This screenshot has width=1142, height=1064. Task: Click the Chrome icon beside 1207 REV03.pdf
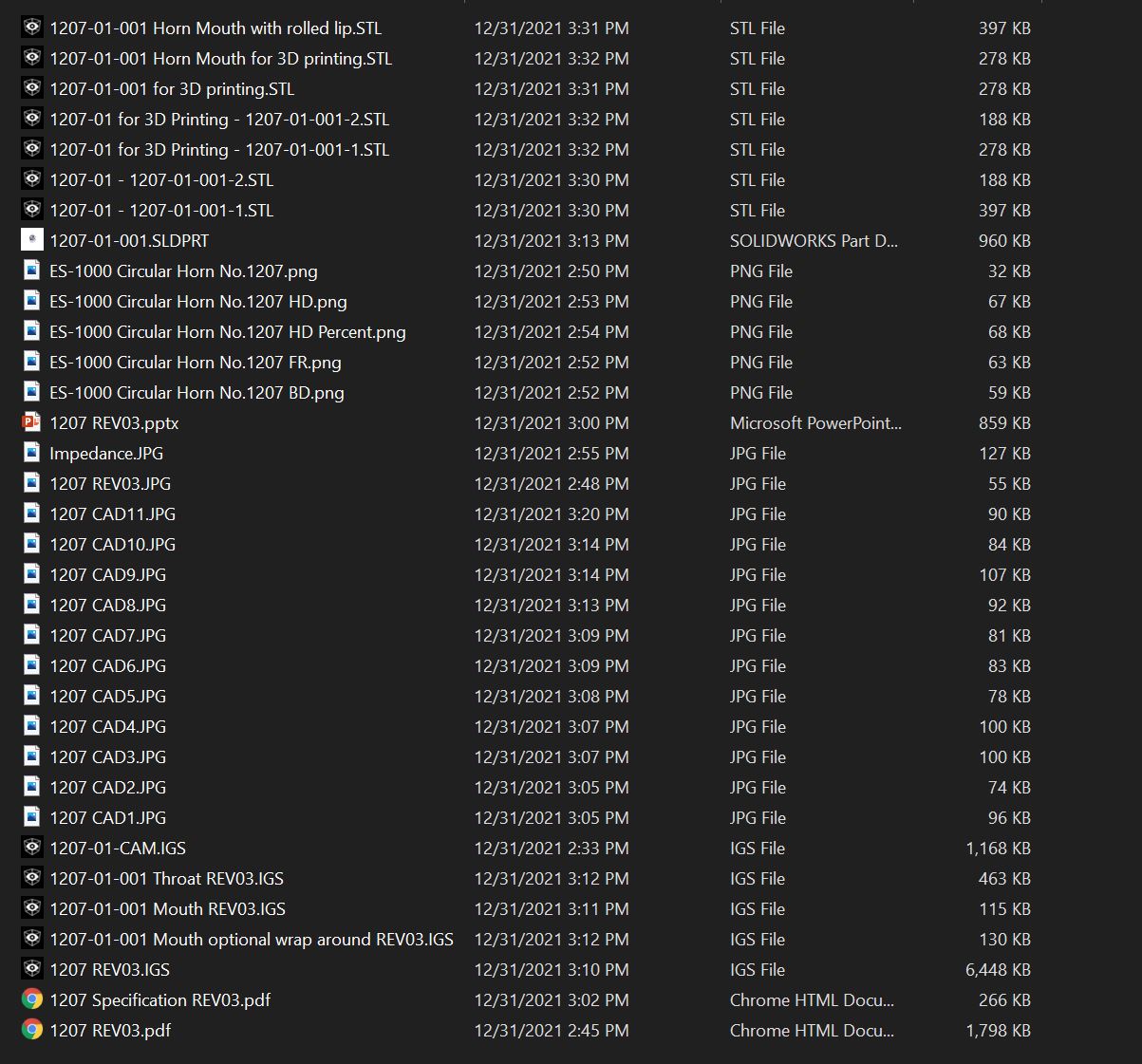click(x=31, y=1031)
